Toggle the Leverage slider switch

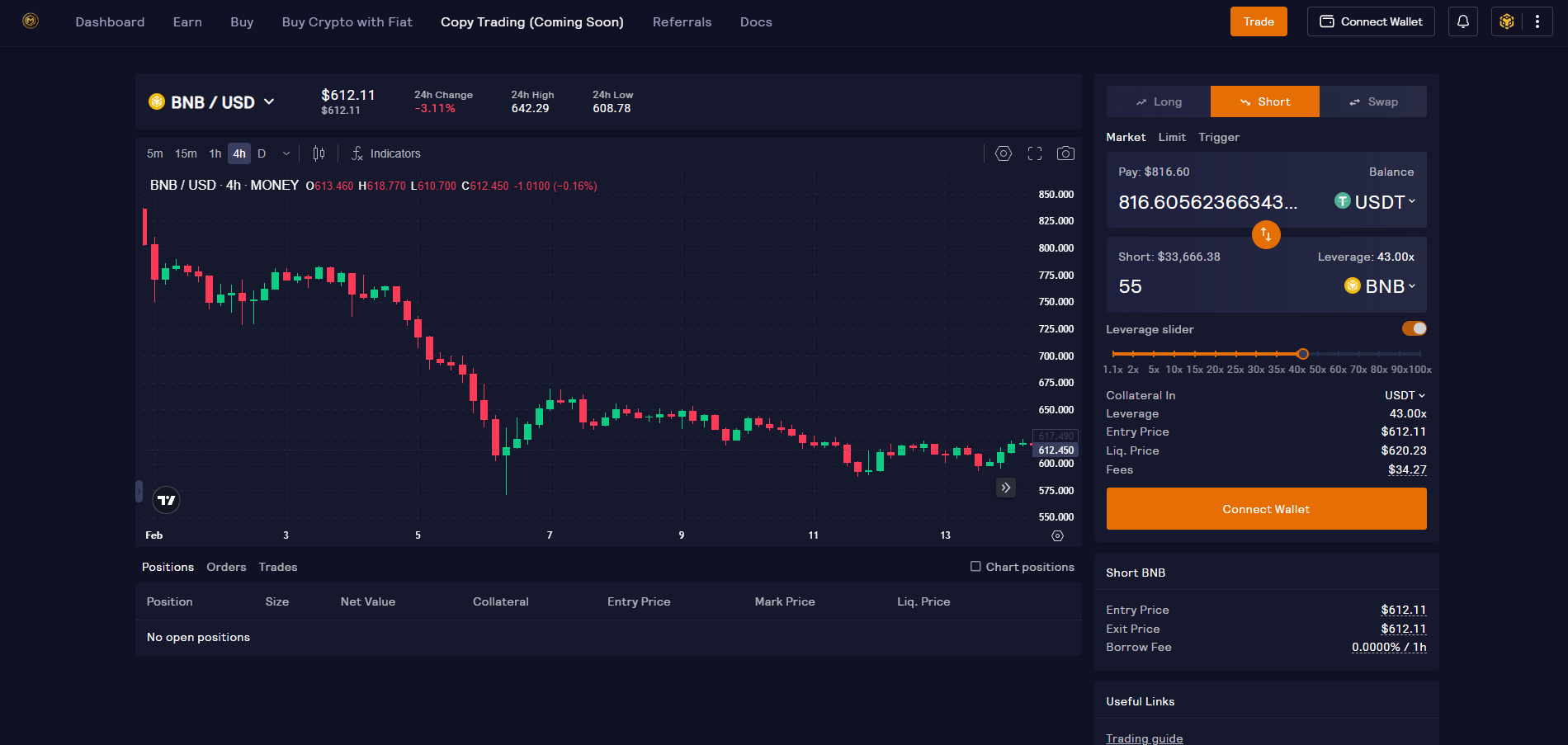coord(1414,328)
